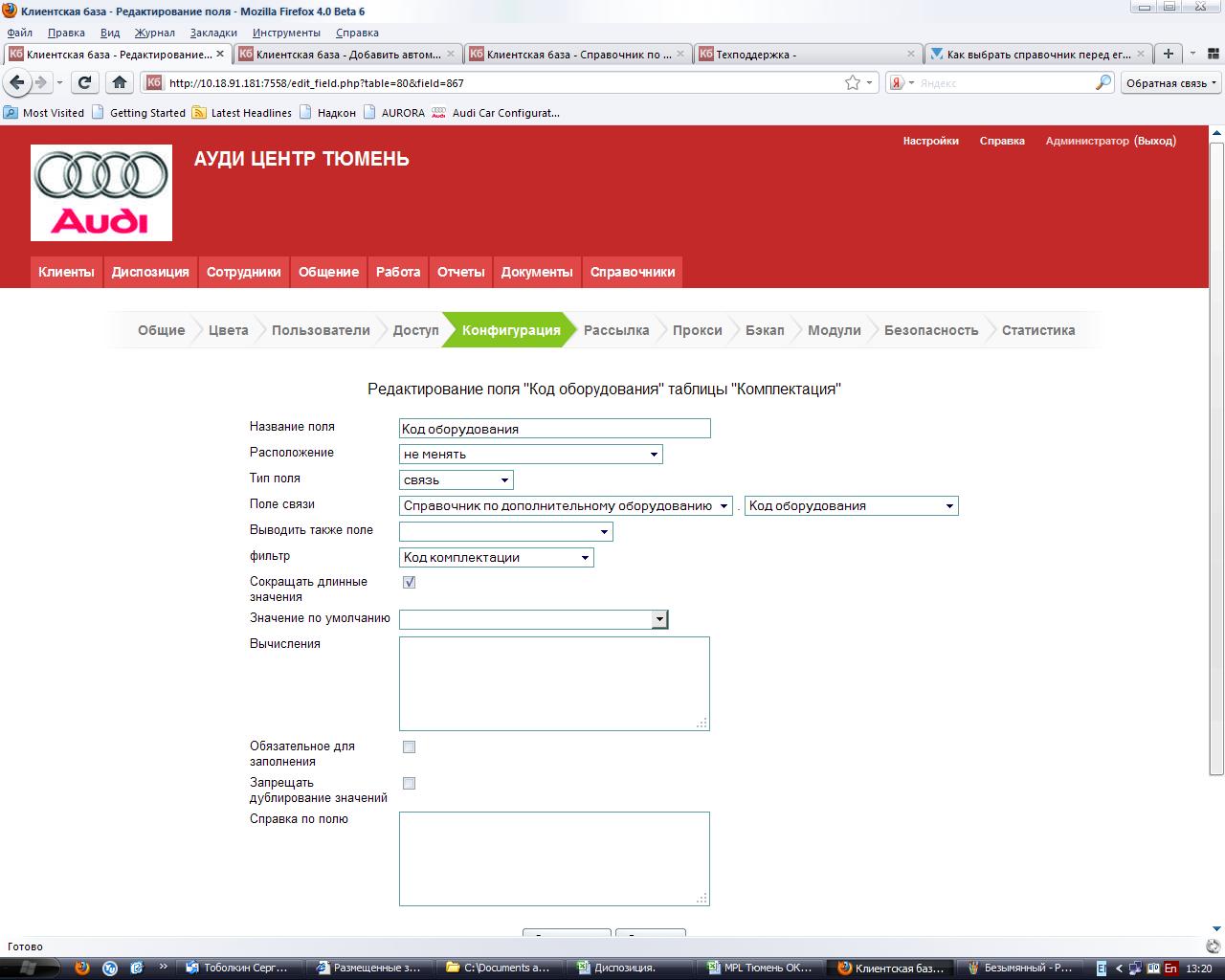Open the browser home page icon
The height and width of the screenshot is (980, 1225).
click(x=119, y=82)
